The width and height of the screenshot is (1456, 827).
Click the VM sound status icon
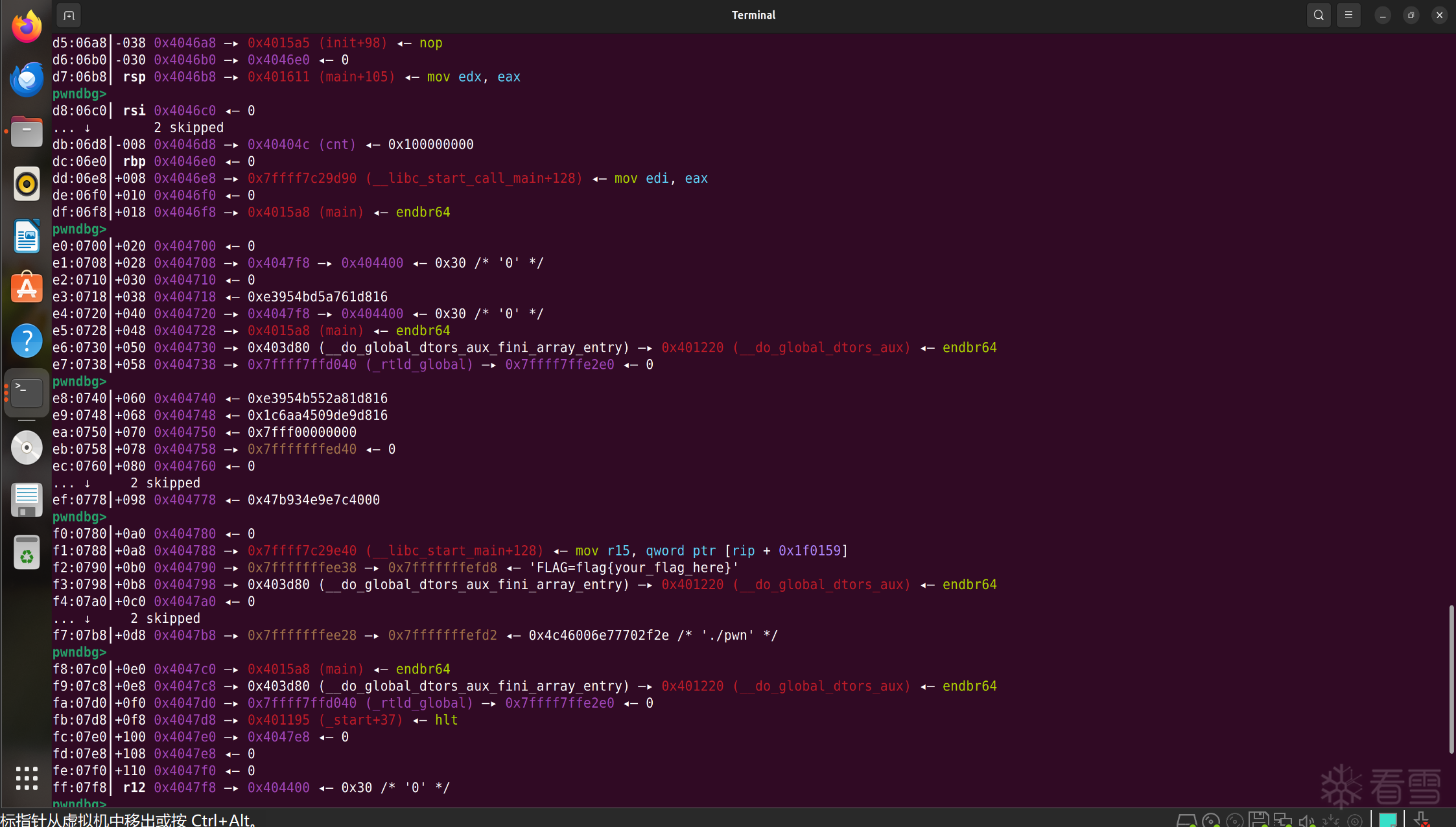pyautogui.click(x=1306, y=821)
